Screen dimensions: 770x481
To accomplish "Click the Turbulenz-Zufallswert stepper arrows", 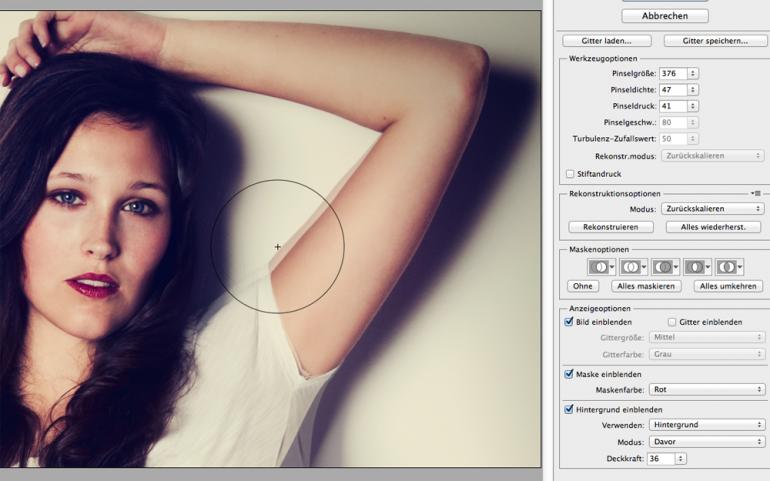I will [x=692, y=139].
